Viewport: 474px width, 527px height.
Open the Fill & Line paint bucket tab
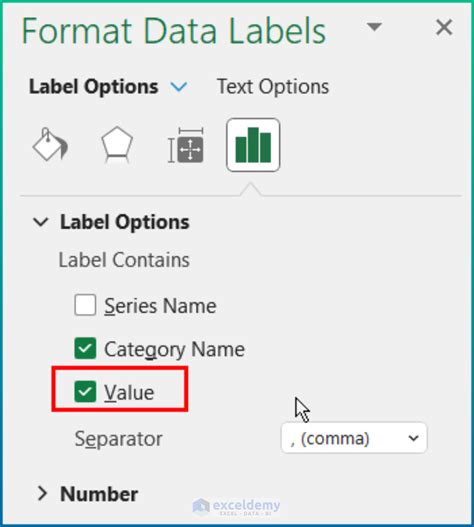(x=50, y=145)
